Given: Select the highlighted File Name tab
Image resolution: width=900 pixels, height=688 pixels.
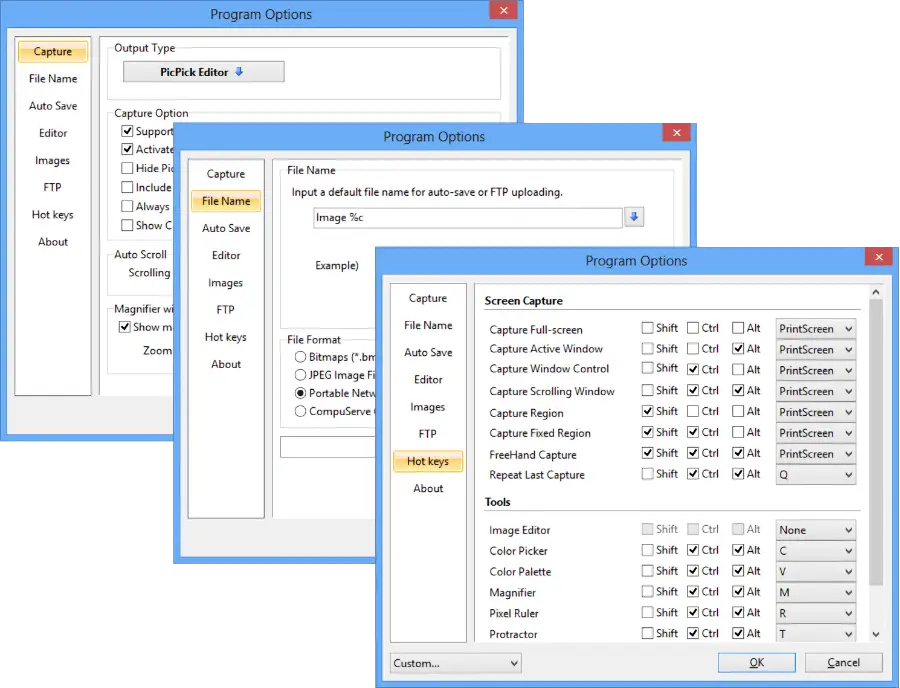Looking at the screenshot, I should [x=226, y=201].
